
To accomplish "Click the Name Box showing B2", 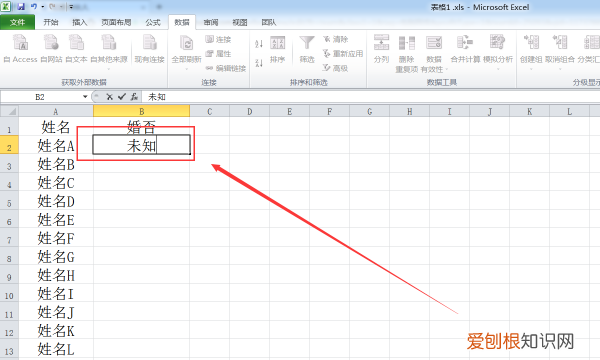I will click(x=40, y=97).
